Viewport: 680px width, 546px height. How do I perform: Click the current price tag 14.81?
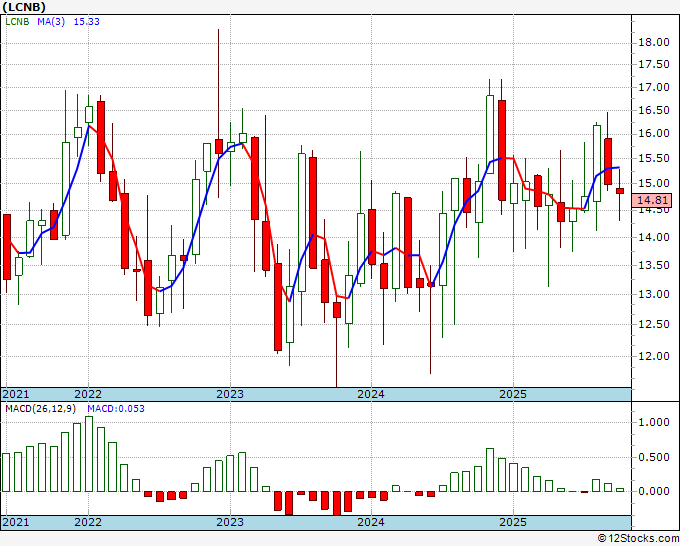pyautogui.click(x=652, y=200)
